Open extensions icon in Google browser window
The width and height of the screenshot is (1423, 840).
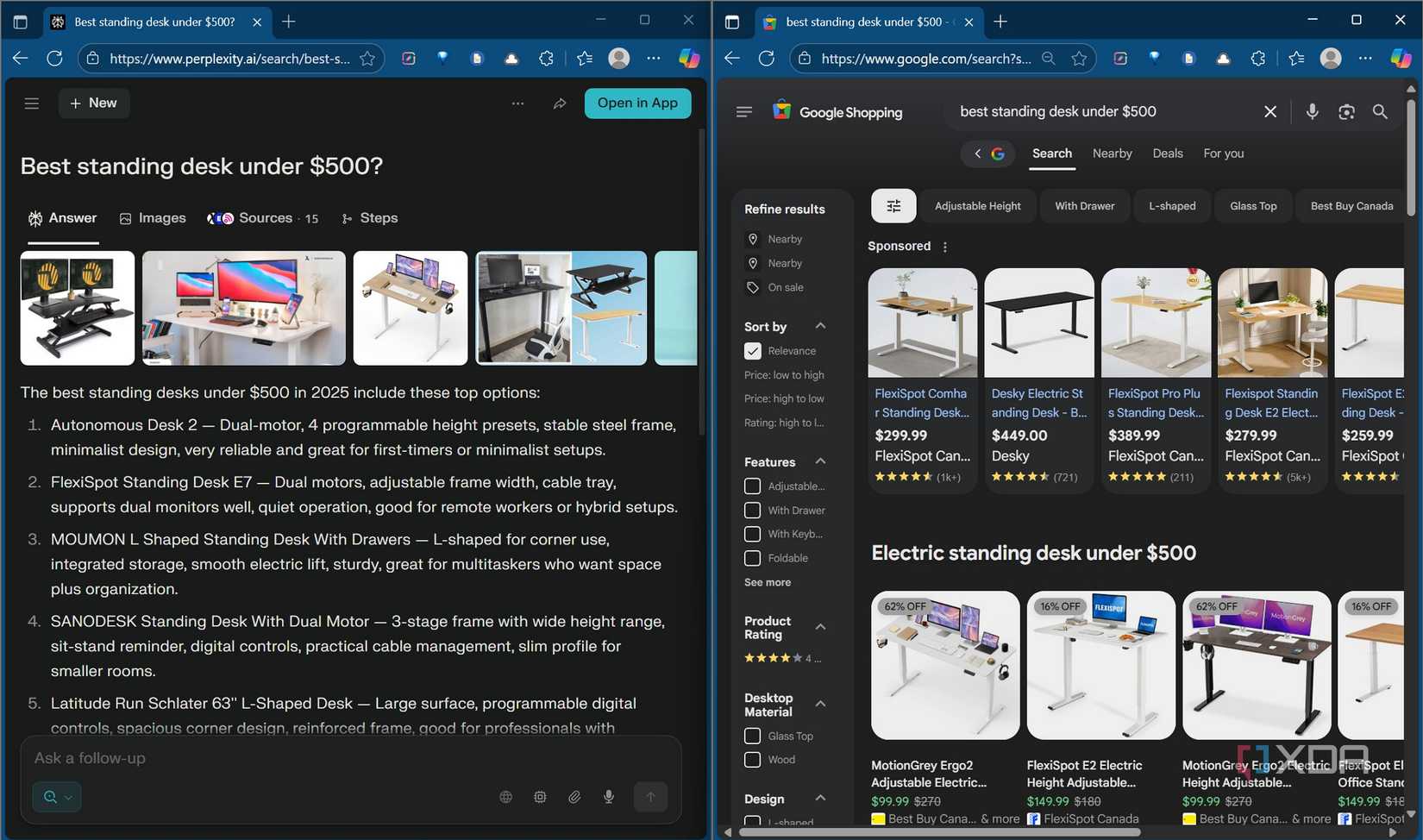coord(1258,59)
